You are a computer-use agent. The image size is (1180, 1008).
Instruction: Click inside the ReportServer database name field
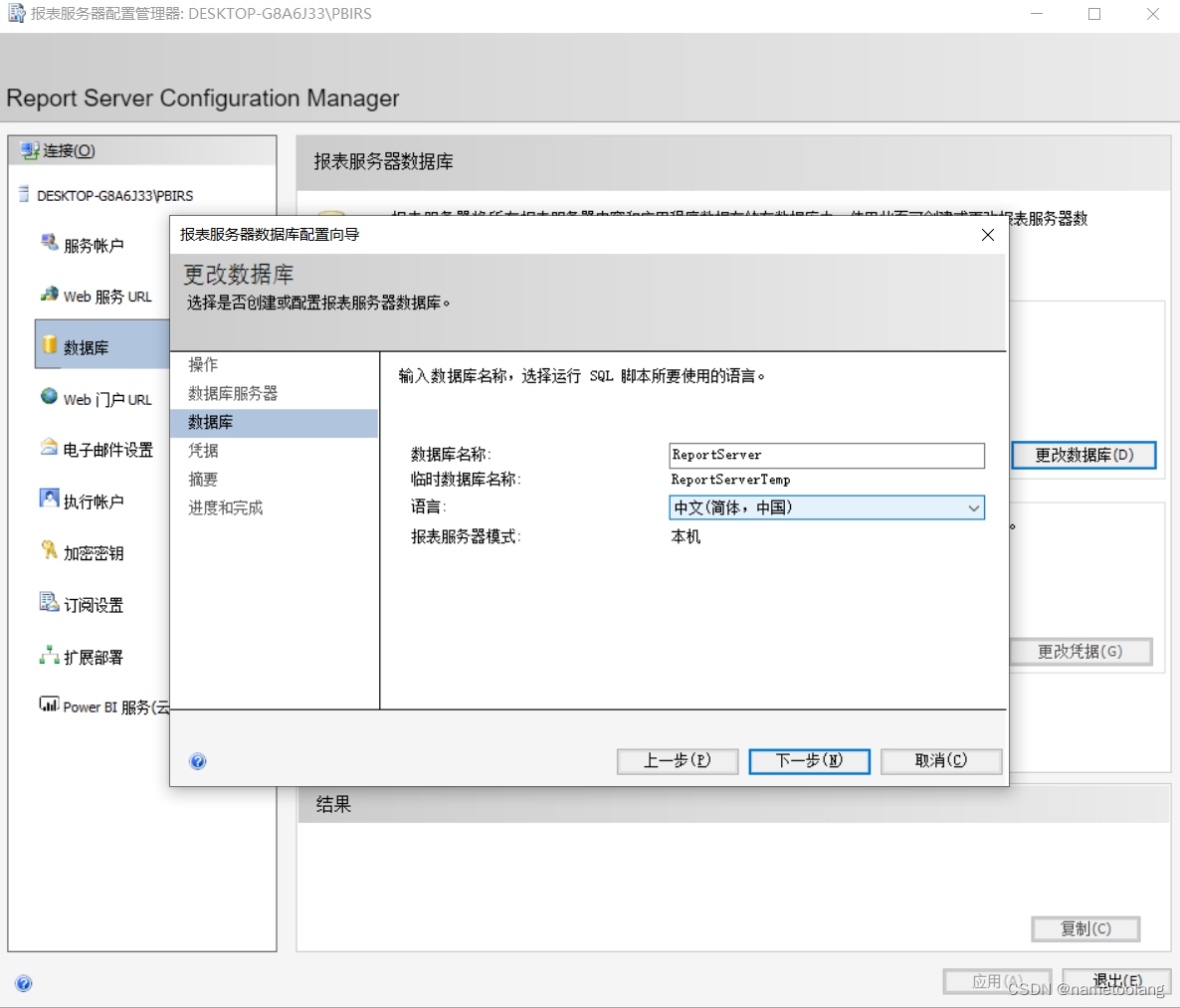click(826, 455)
